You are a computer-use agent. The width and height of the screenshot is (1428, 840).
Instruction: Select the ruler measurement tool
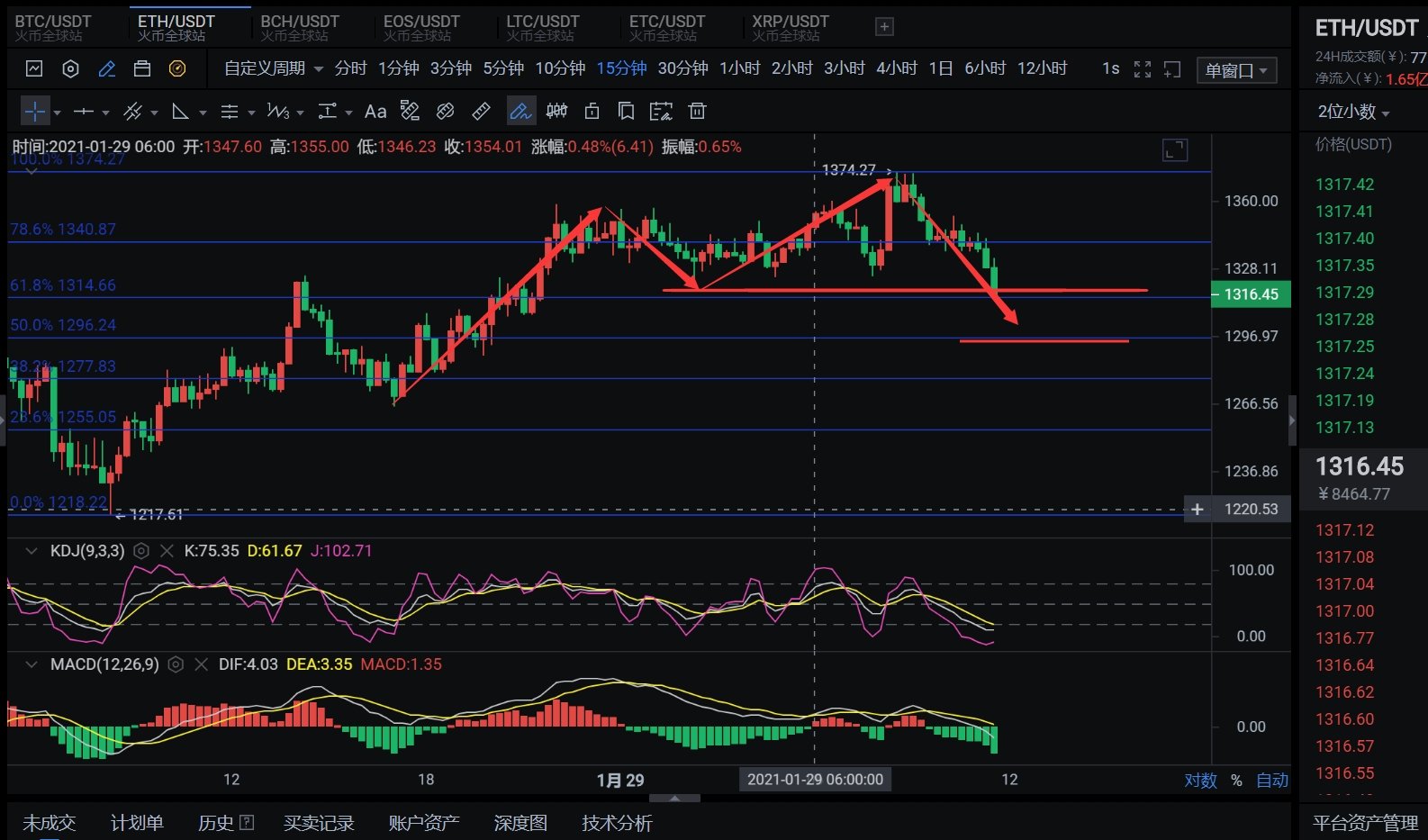click(482, 112)
